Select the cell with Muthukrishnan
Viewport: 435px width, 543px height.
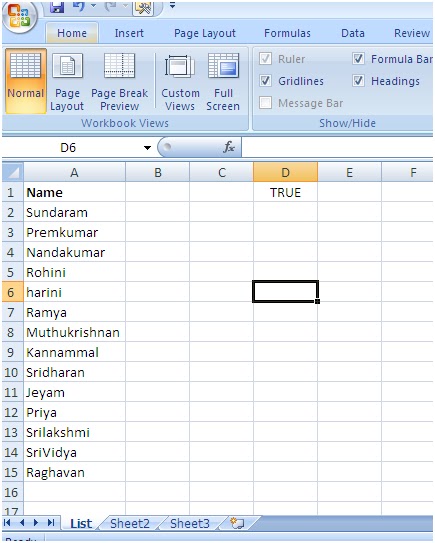coord(74,332)
